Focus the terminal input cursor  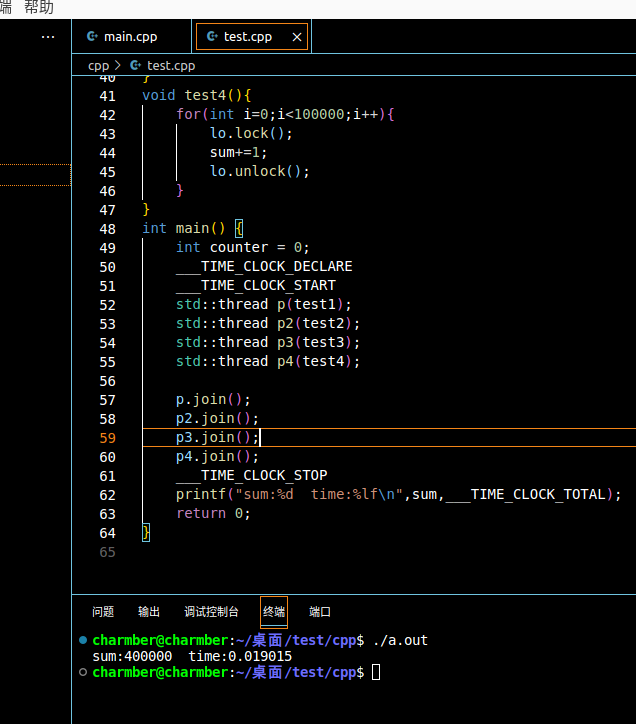376,673
